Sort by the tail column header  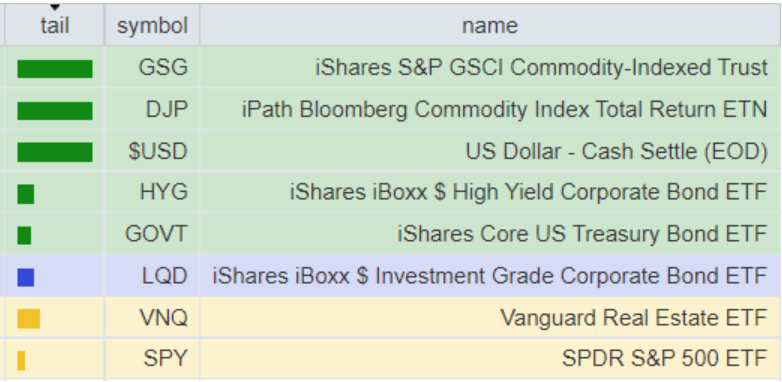54,25
